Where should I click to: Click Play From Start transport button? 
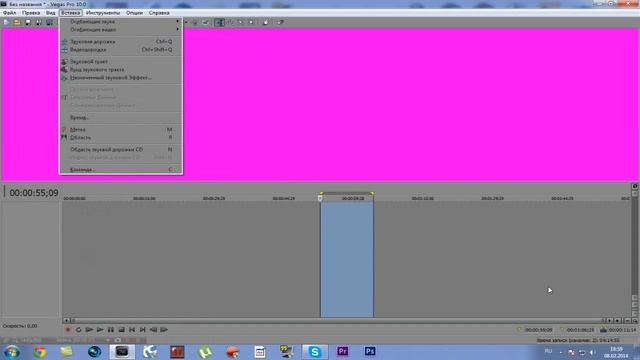[89, 329]
